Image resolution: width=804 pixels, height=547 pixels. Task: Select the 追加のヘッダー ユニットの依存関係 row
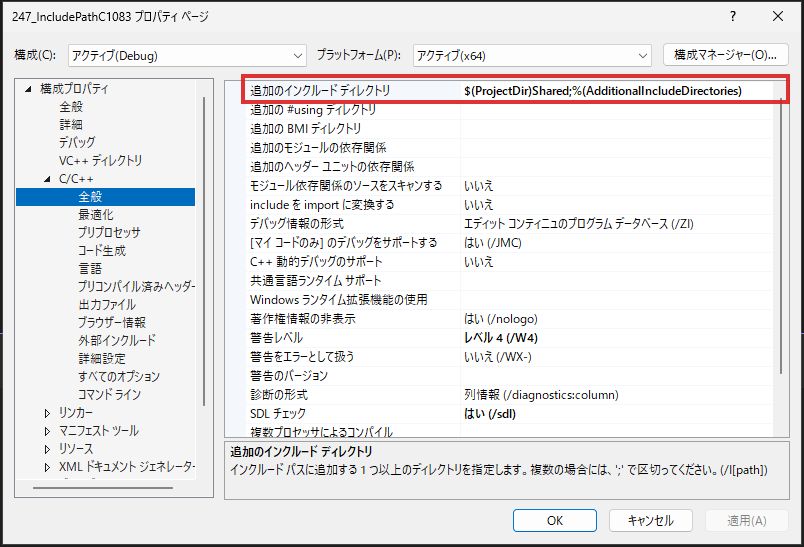tap(509, 167)
